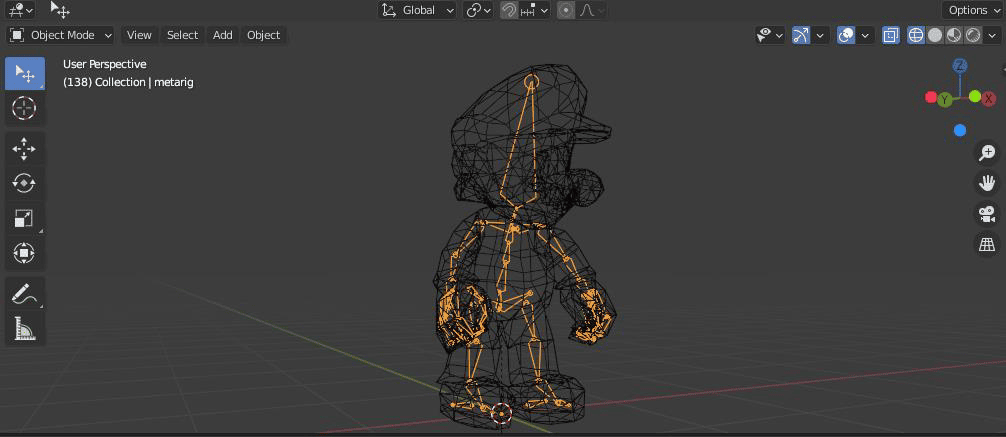Switch perspective/orthographic with grid icon
Screen dimensions: 1006x437
coord(987,244)
